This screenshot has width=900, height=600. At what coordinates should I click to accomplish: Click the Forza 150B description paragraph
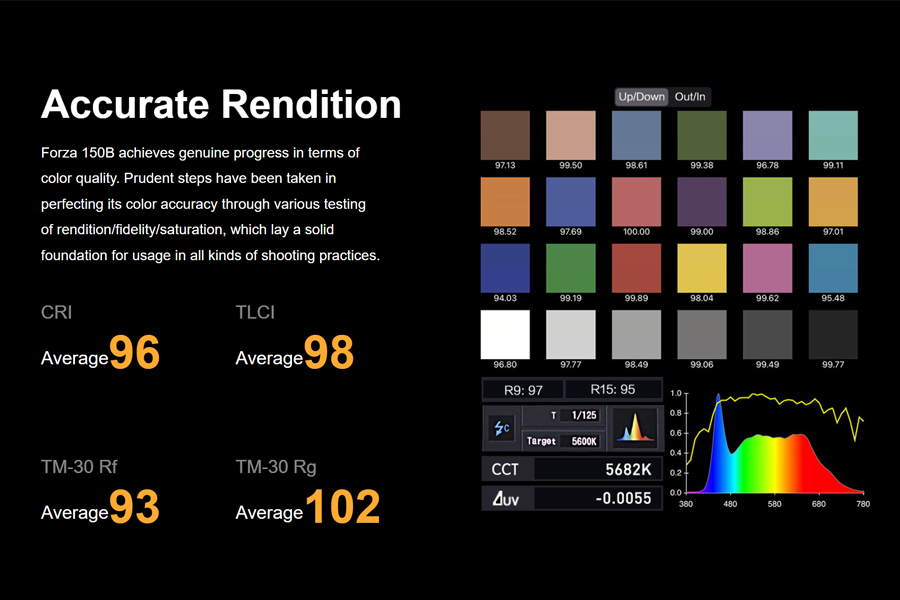(x=210, y=204)
